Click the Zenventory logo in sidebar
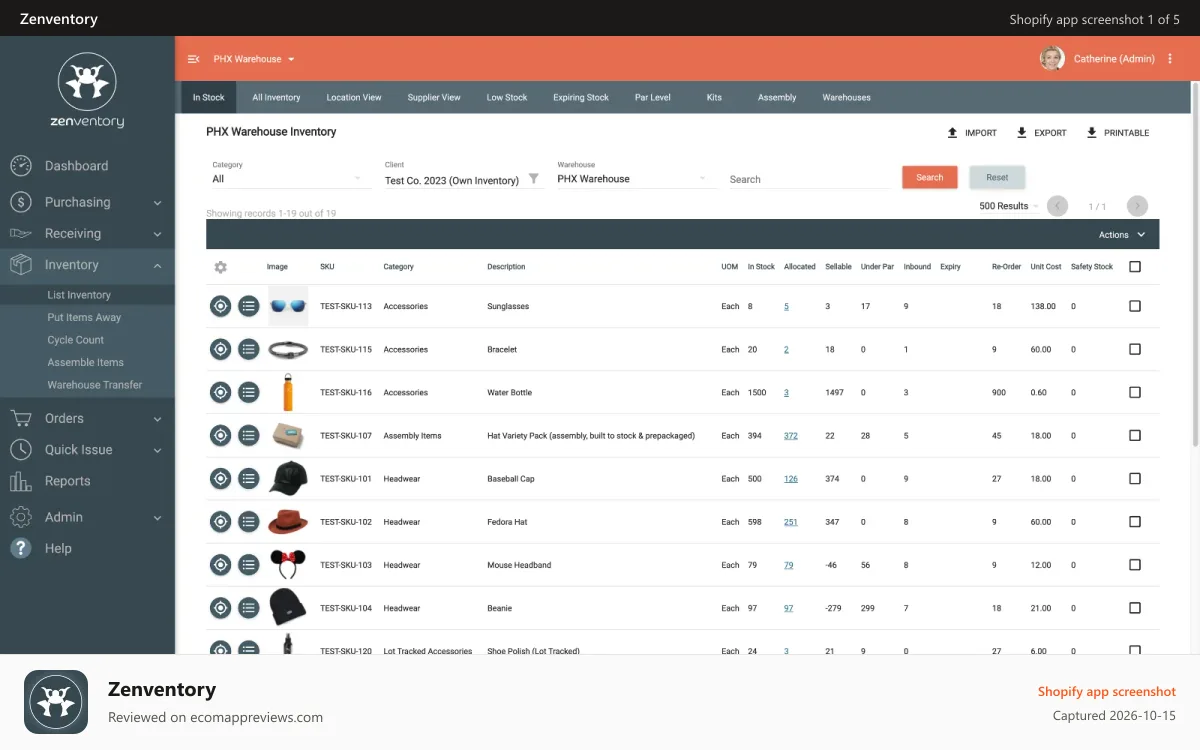This screenshot has height=750, width=1200. point(87,90)
